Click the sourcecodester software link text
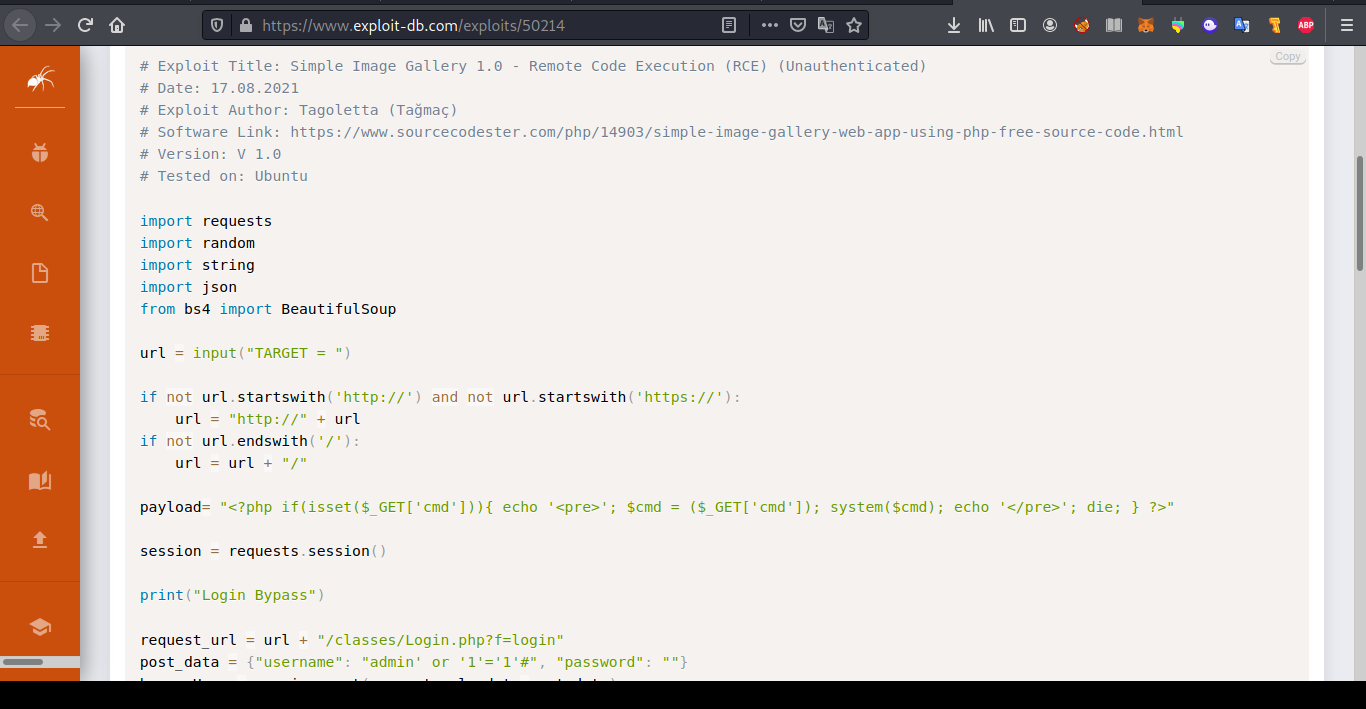Viewport: 1366px width, 709px height. tap(737, 132)
